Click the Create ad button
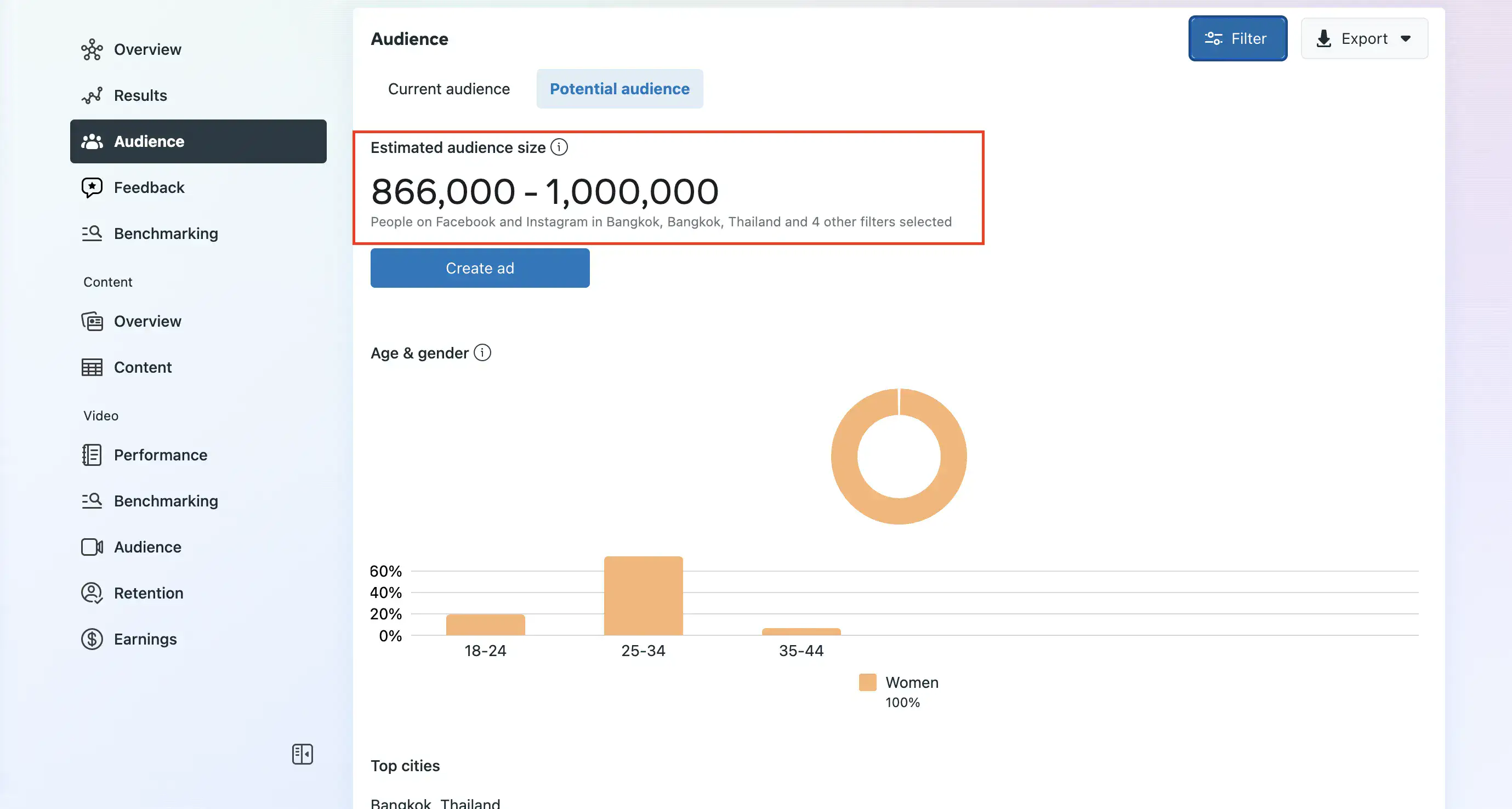 pyautogui.click(x=480, y=268)
